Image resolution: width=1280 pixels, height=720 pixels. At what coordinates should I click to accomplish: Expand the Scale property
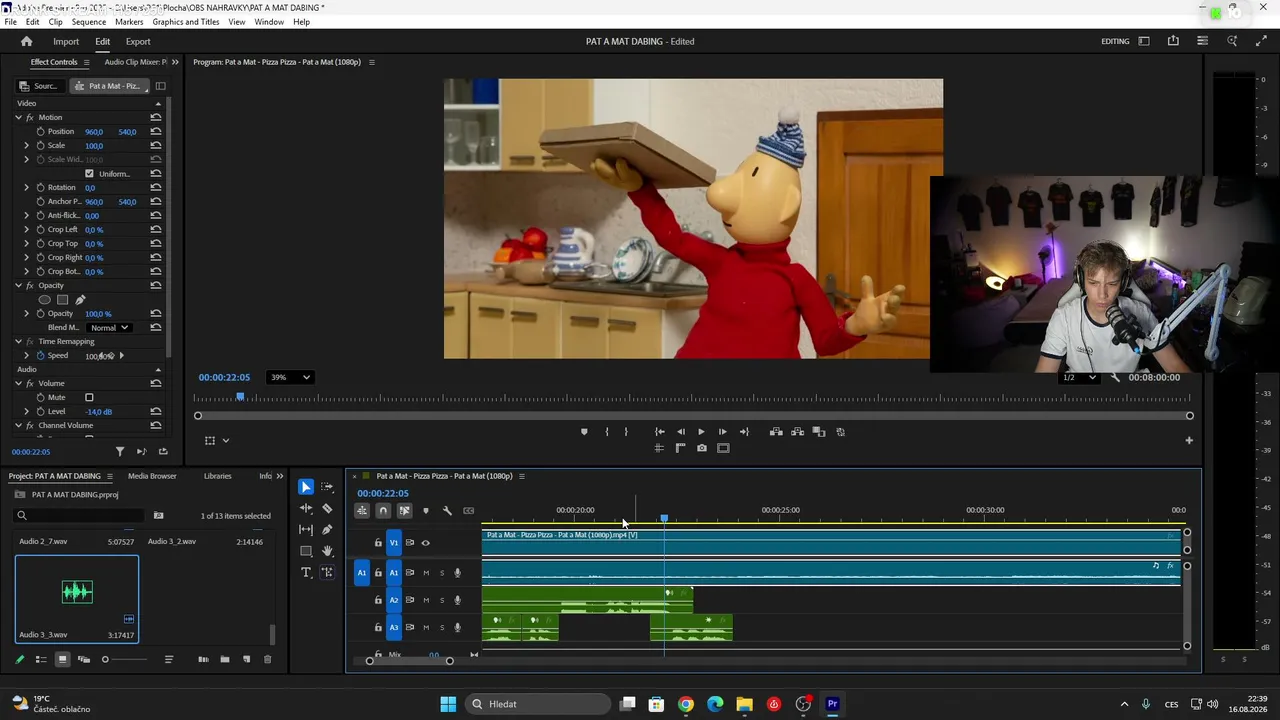tap(27, 146)
